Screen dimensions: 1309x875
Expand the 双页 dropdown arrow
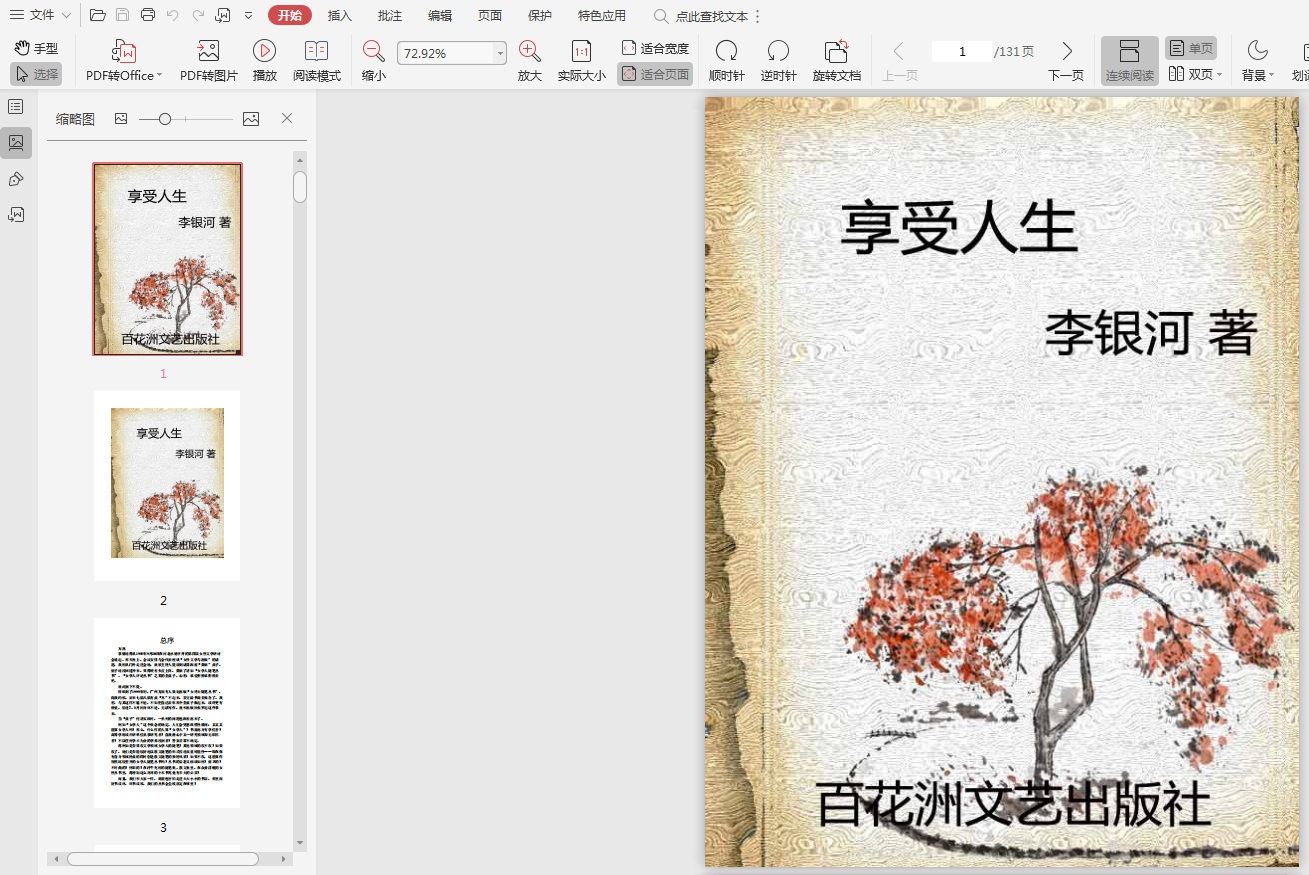tap(1220, 75)
